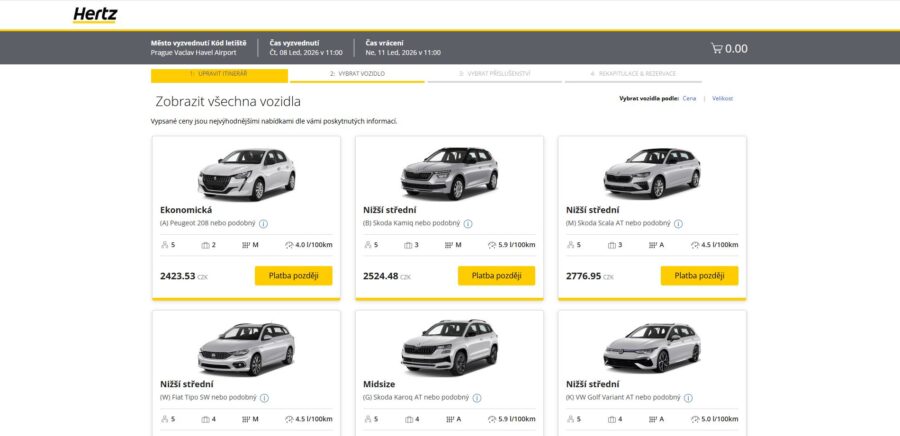900x436 pixels.
Task: Click passenger icon on Peugeot 208 card
Action: 164,245
